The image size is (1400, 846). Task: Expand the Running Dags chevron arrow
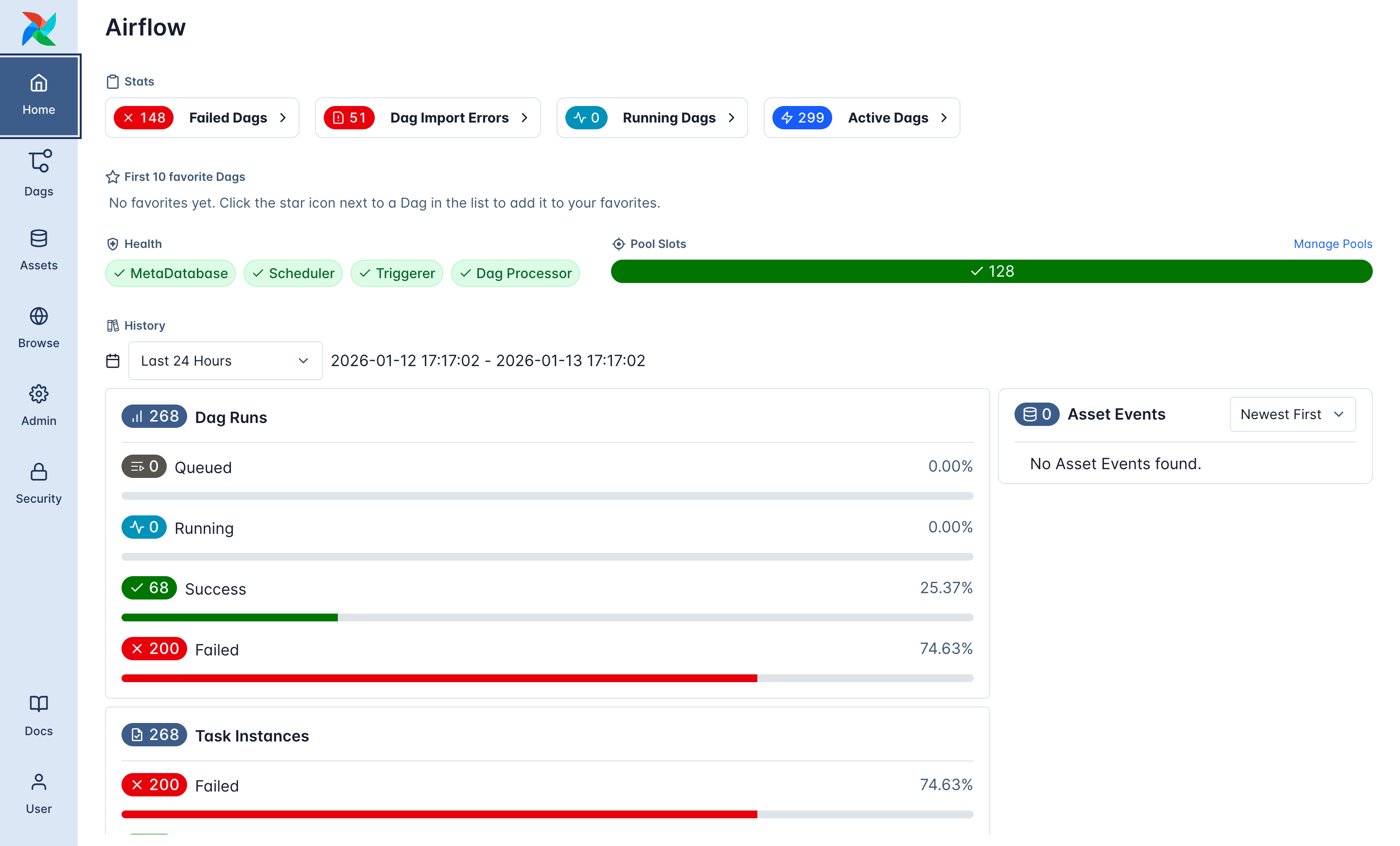tap(732, 118)
